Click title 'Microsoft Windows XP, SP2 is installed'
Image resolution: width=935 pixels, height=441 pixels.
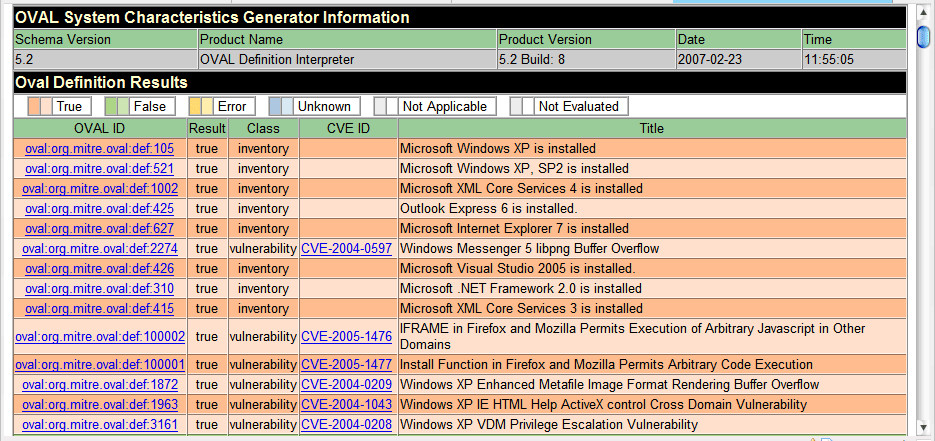click(x=514, y=169)
